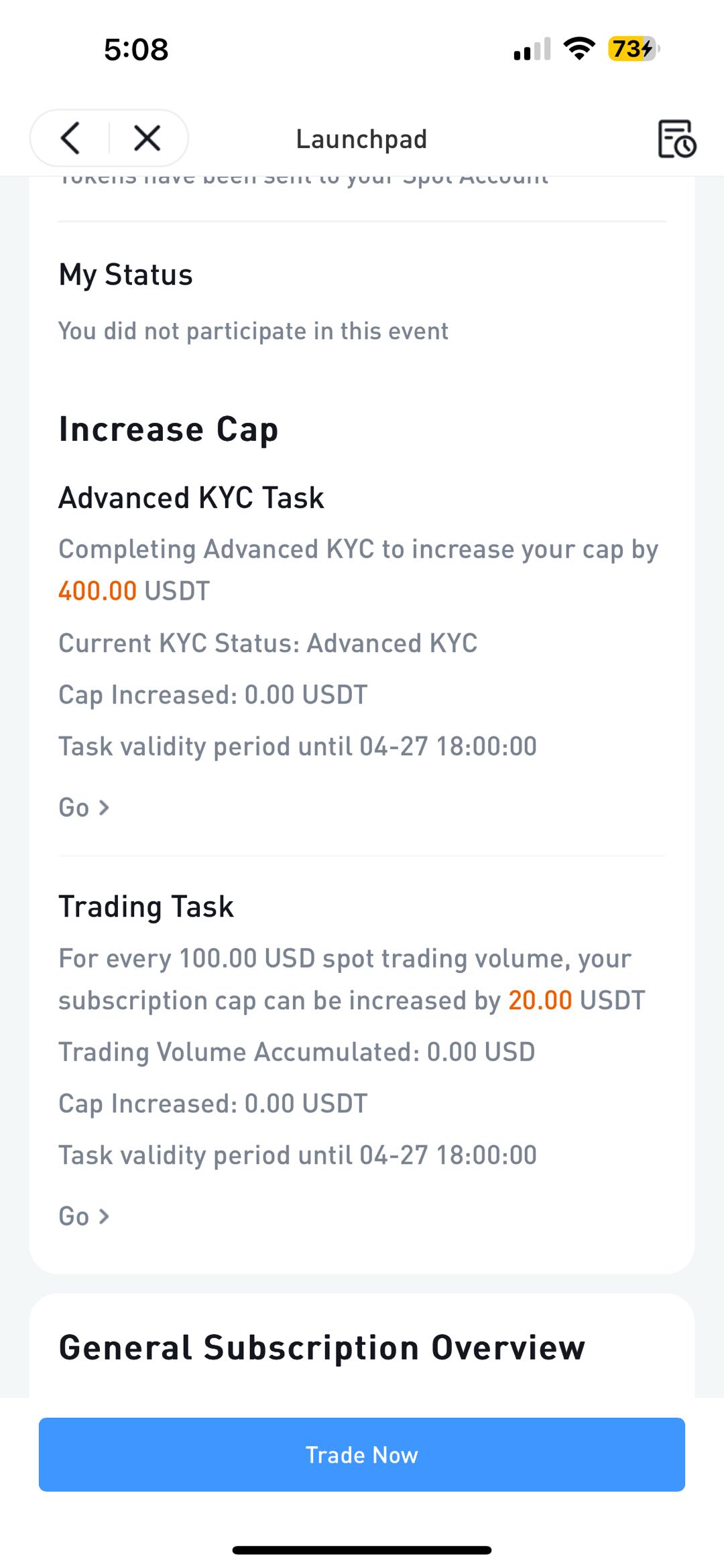724x1568 pixels.
Task: Tap the orange 20.00 cap amount
Action: click(540, 1000)
